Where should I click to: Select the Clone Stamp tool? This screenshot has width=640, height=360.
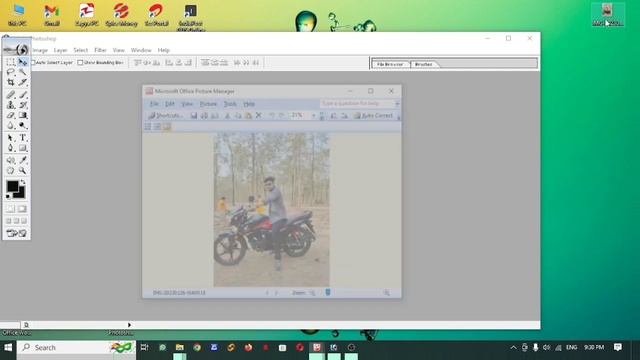click(11, 105)
